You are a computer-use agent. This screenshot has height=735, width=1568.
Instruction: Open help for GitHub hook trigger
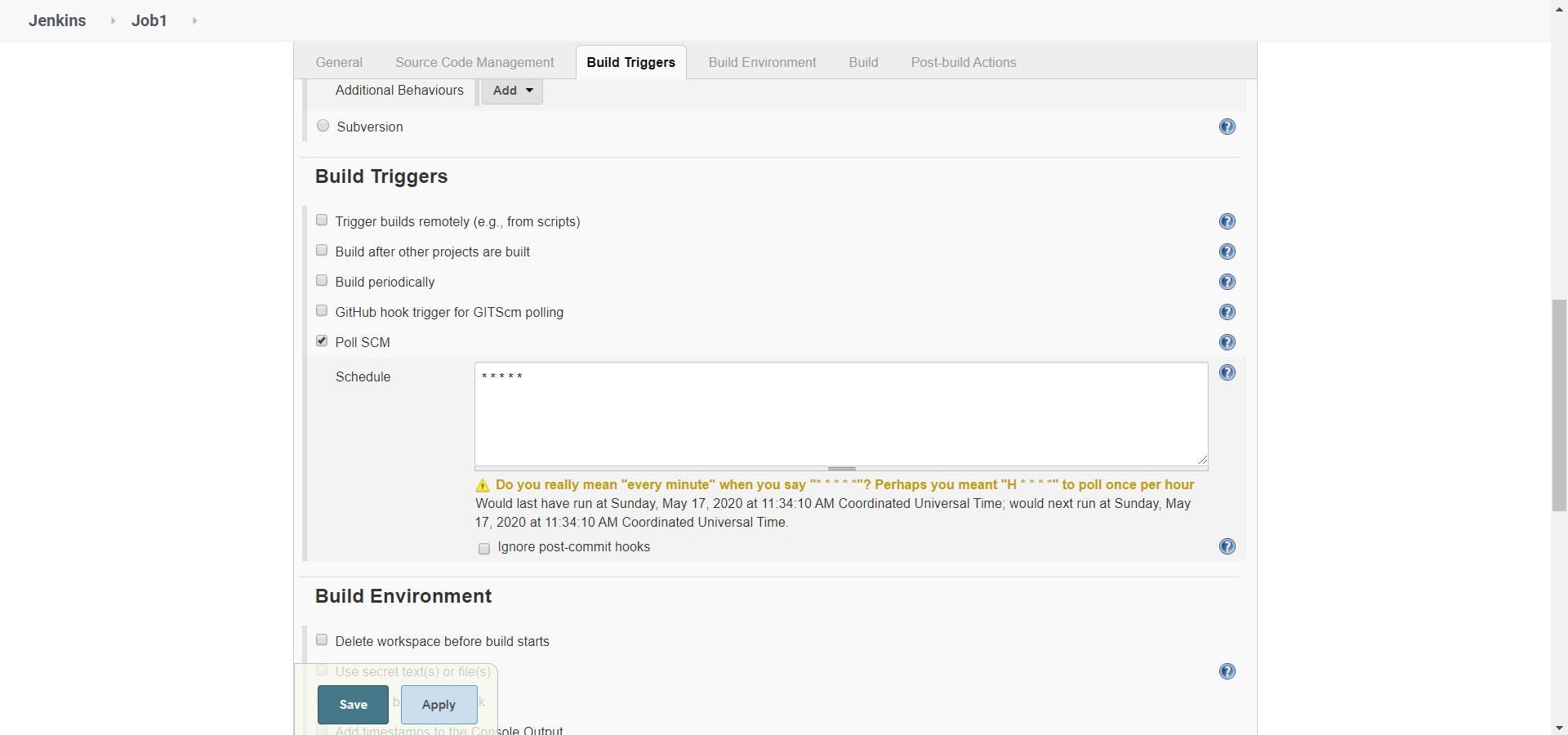point(1227,312)
